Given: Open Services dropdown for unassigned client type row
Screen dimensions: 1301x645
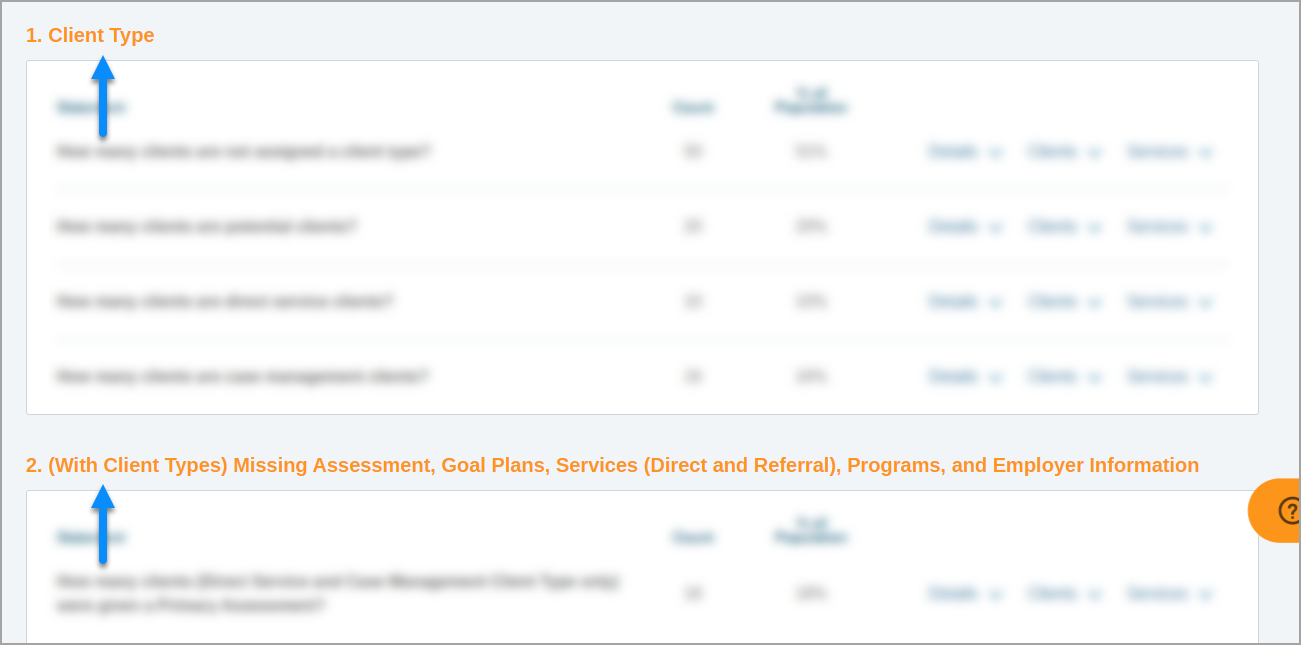Looking at the screenshot, I should [x=1169, y=152].
